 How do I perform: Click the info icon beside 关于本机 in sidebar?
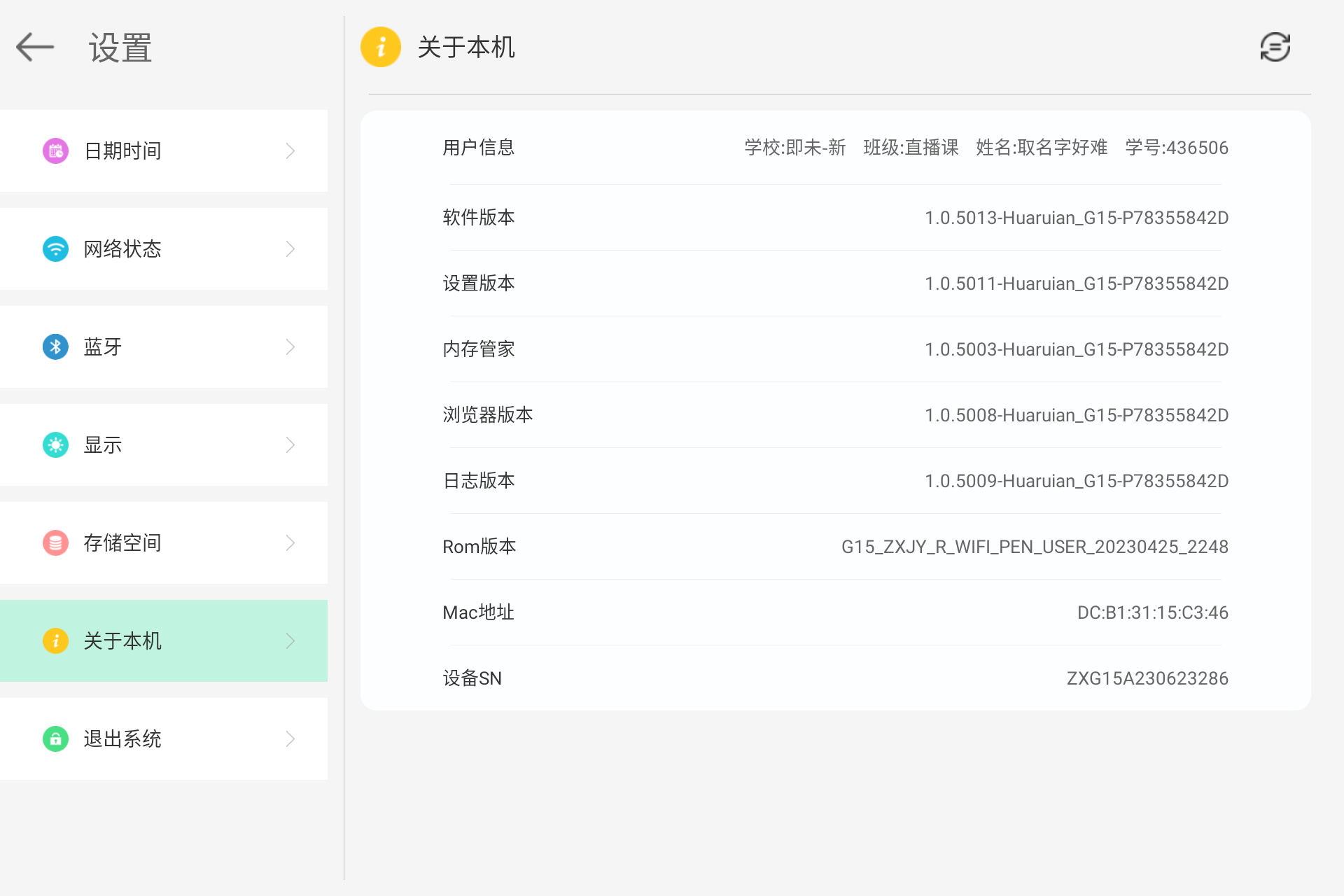coord(55,640)
